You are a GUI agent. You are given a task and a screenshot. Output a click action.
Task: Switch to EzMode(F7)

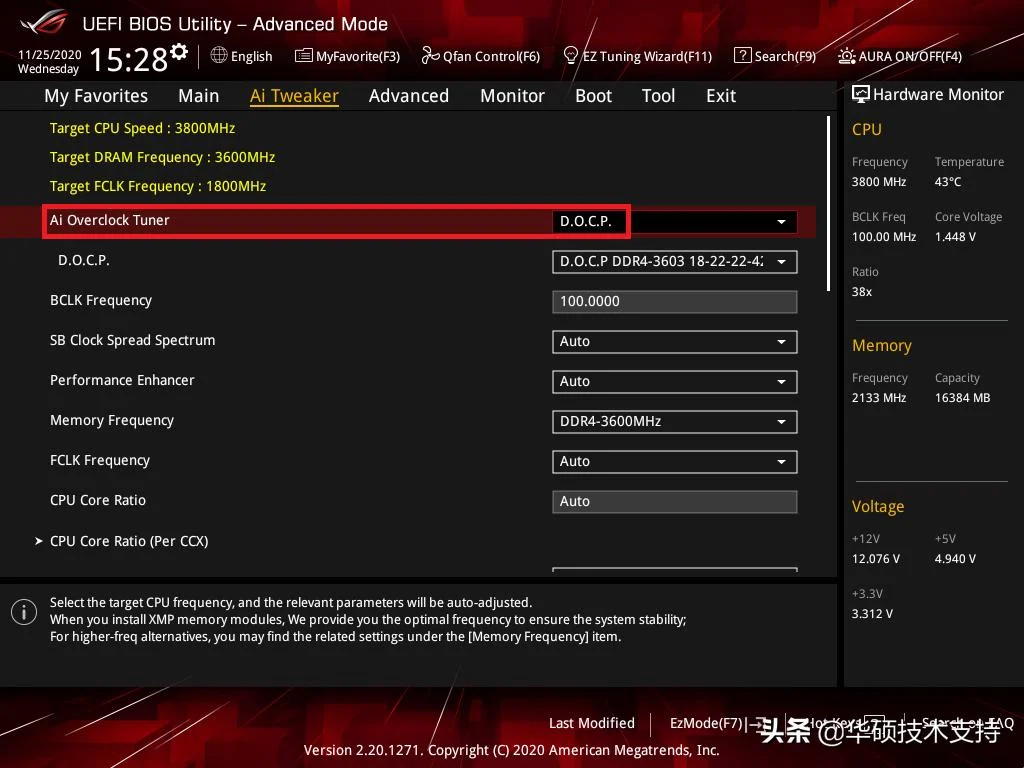tap(706, 723)
